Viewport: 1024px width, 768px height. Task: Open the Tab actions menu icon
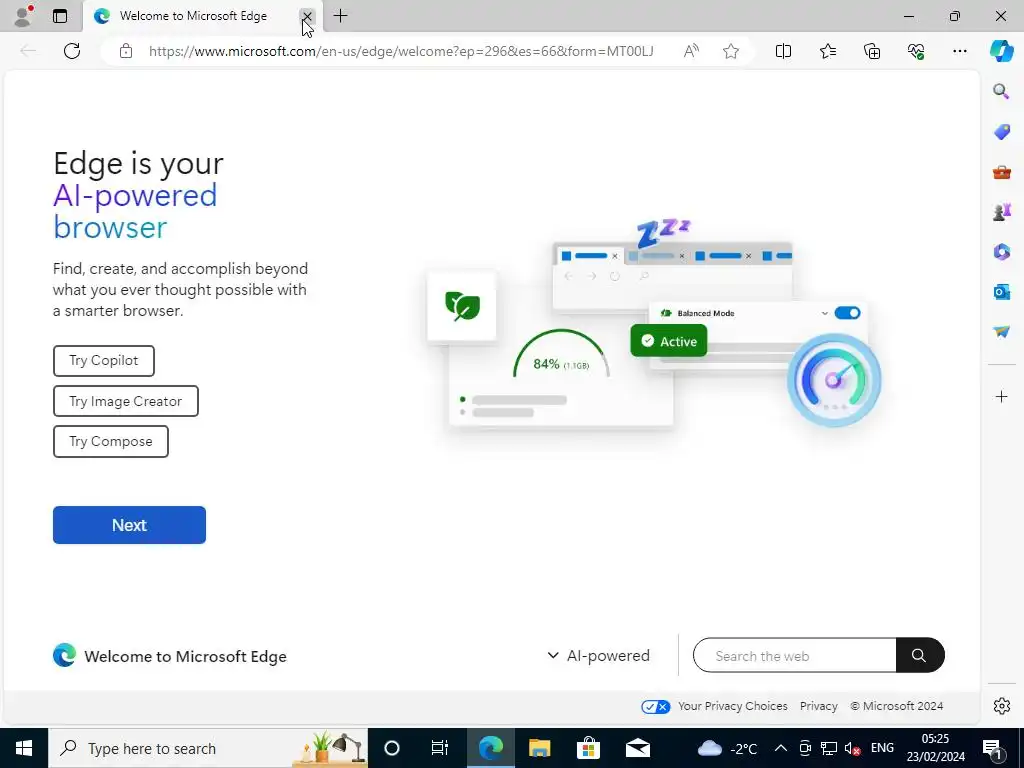tap(60, 16)
